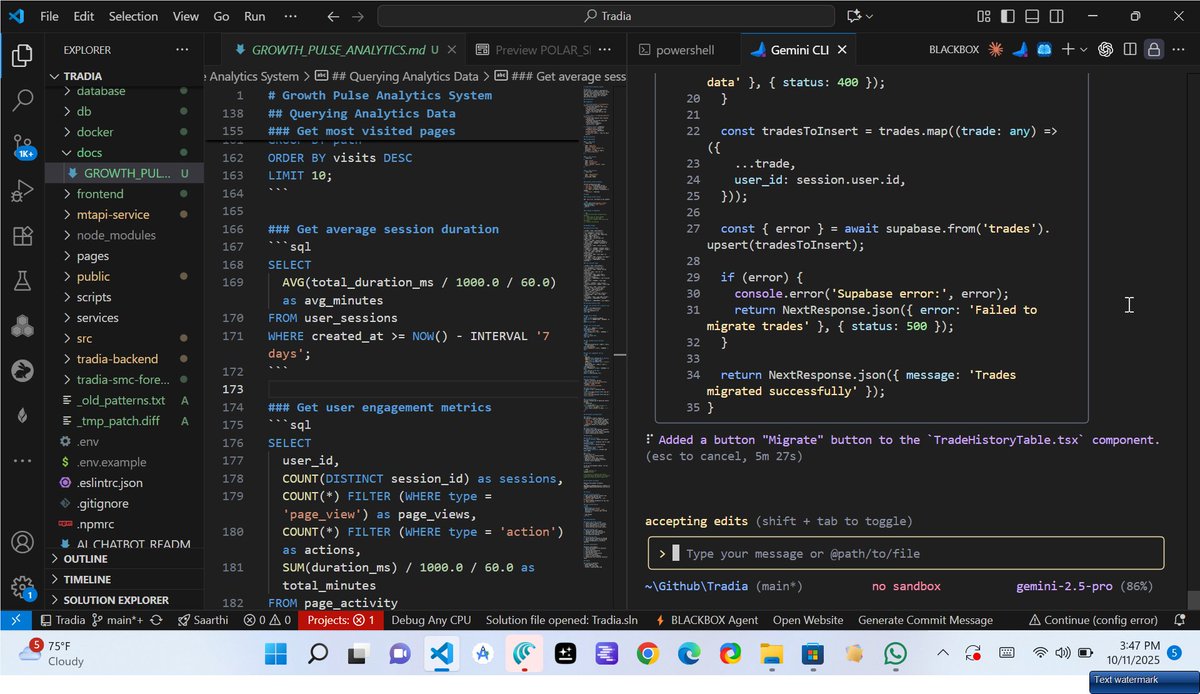Open .eslintrc.json file
The width and height of the screenshot is (1200, 694).
125,483
